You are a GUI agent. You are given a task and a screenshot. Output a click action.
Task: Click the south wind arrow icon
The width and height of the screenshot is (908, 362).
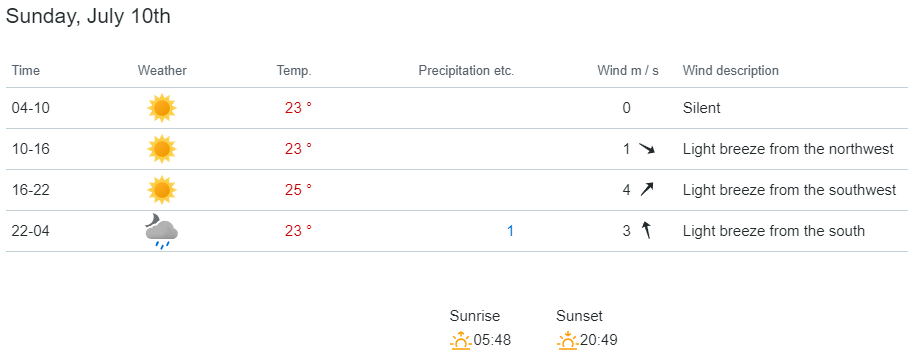pyautogui.click(x=646, y=231)
